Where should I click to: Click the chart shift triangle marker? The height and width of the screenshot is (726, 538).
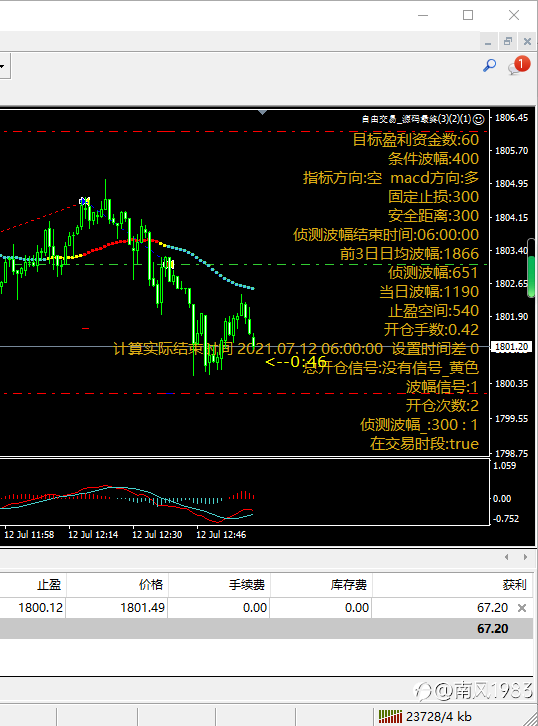[x=263, y=113]
